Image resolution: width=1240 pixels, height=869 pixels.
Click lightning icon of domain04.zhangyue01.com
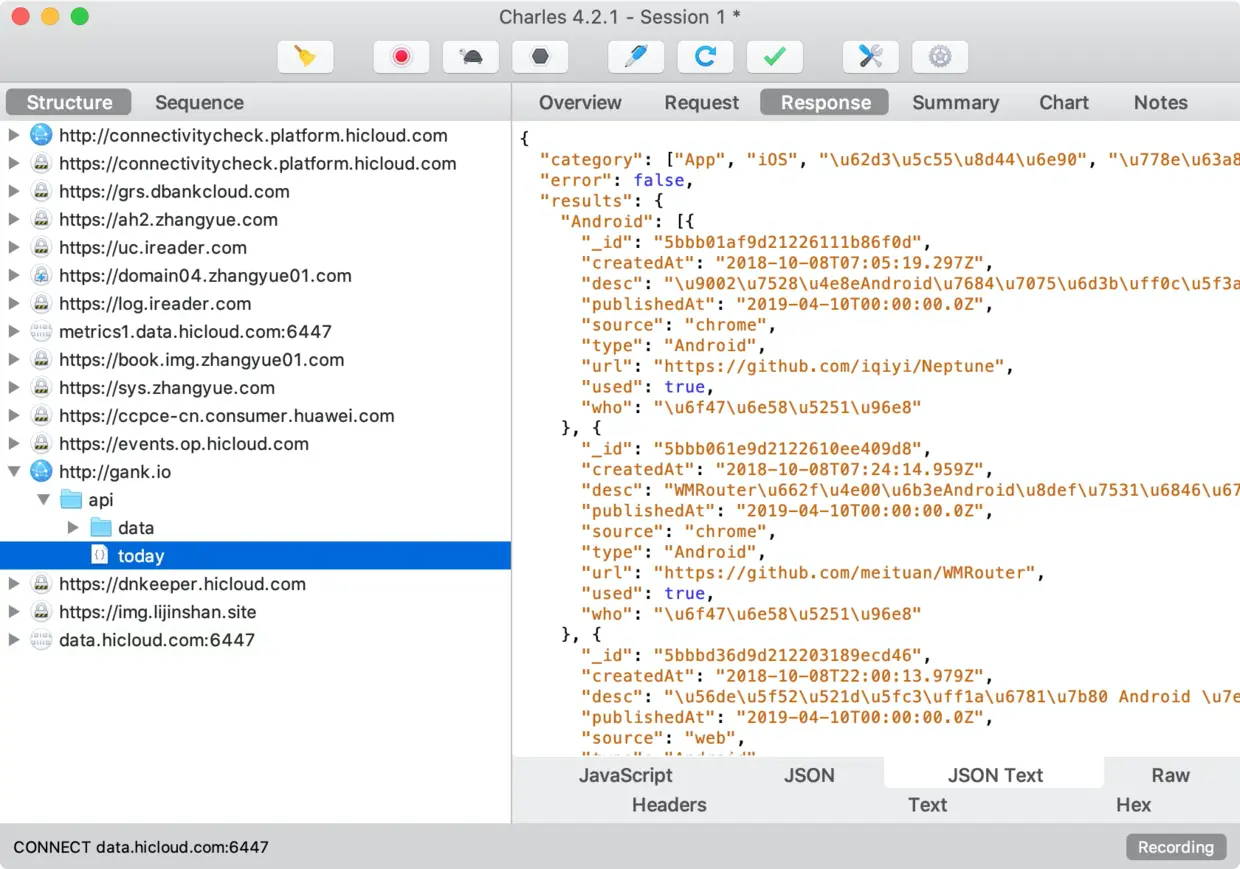[x=41, y=275]
